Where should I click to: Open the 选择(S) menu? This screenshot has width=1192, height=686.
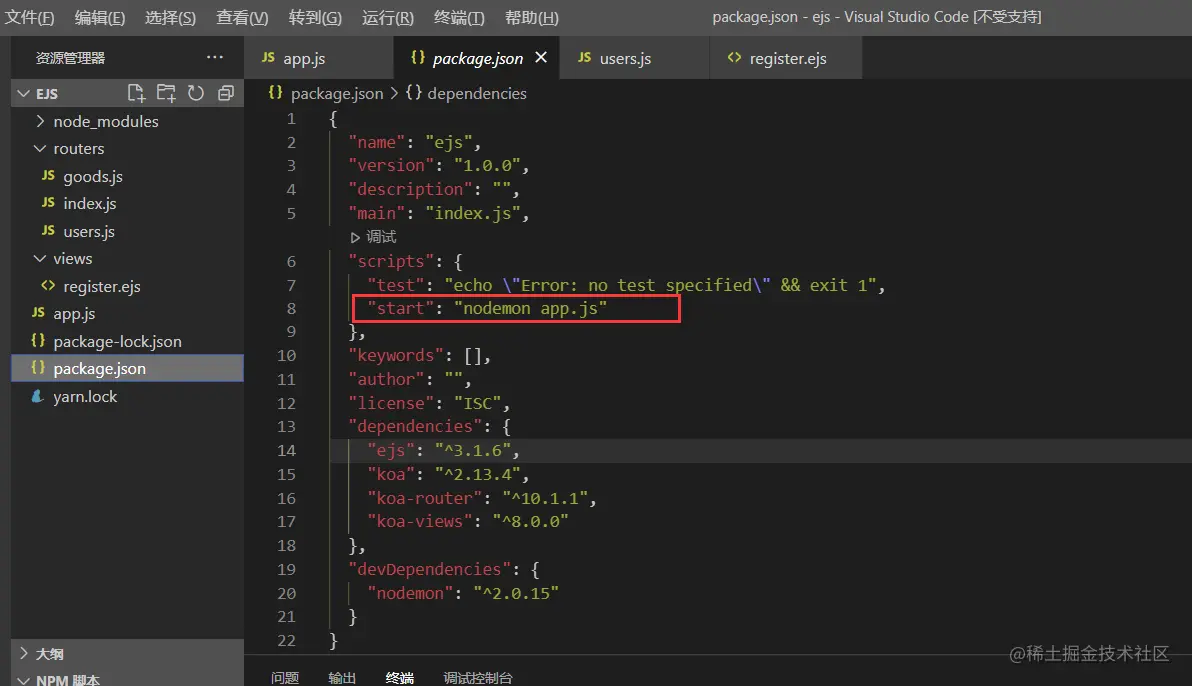click(170, 17)
